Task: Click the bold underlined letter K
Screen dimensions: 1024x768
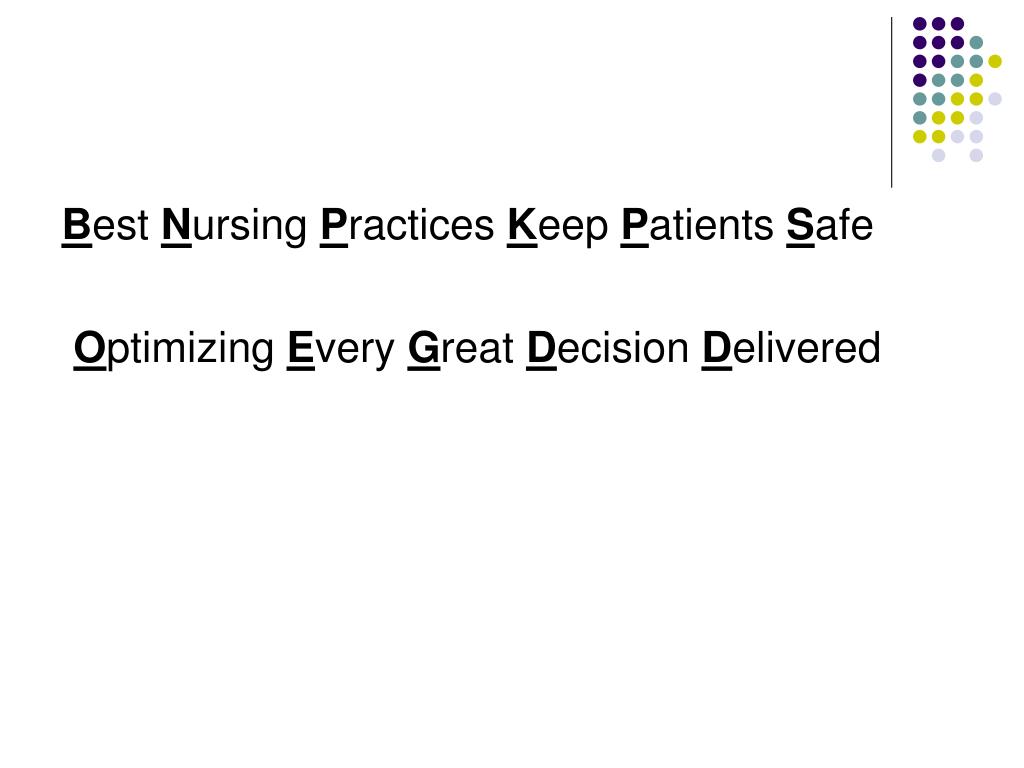Action: [522, 225]
